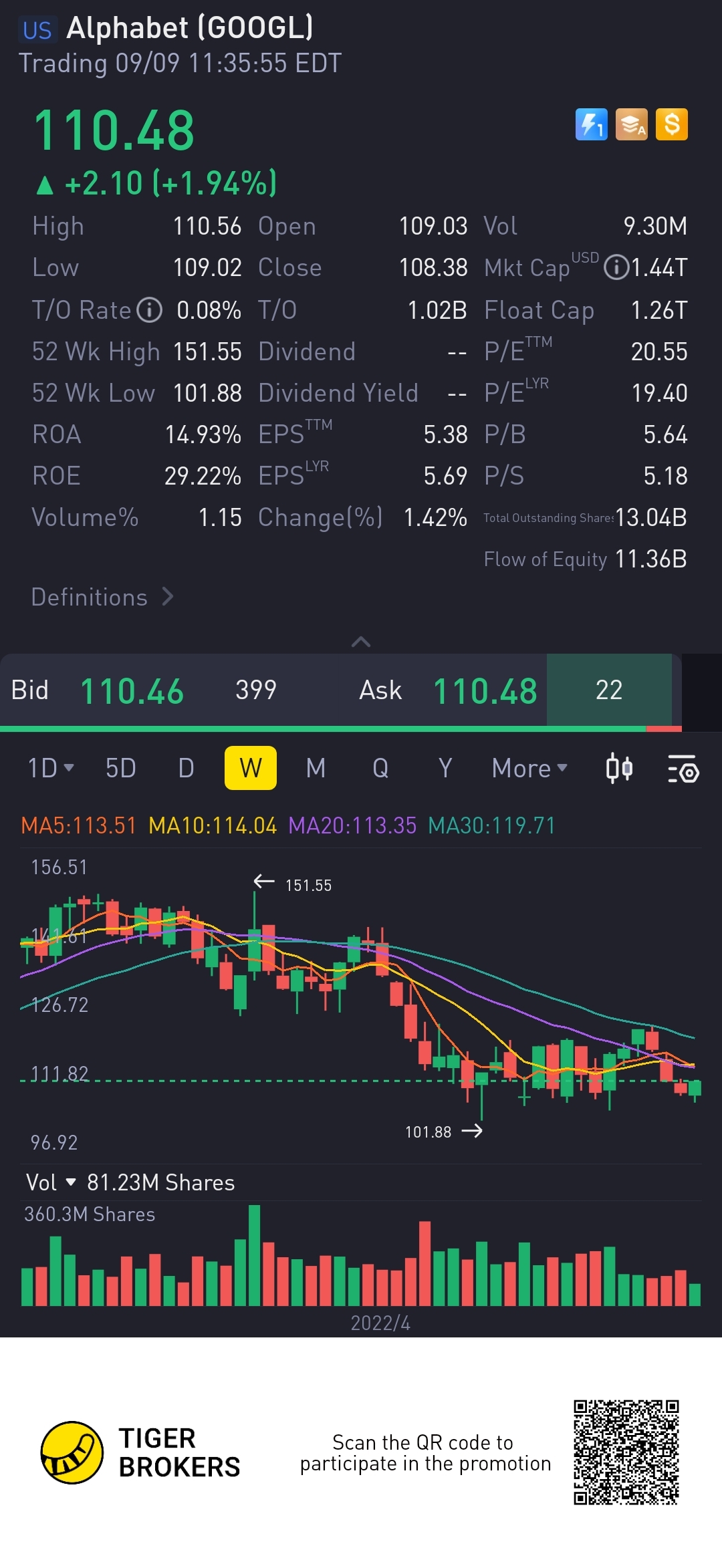722x1568 pixels.
Task: Switch chart to Y yearly tab
Action: click(445, 769)
